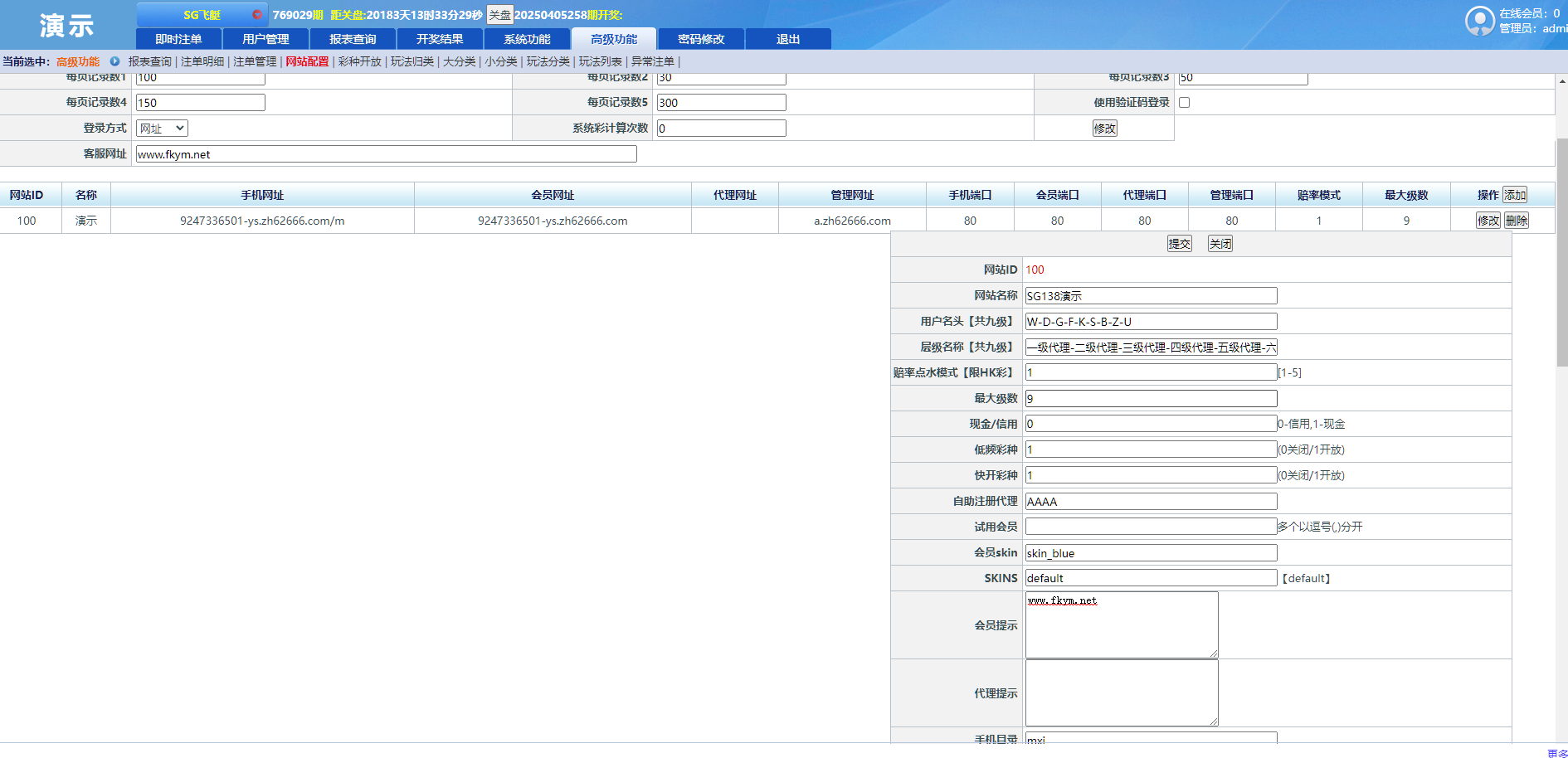
Task: Select 即时注单 in the top menu
Action: click(x=178, y=38)
